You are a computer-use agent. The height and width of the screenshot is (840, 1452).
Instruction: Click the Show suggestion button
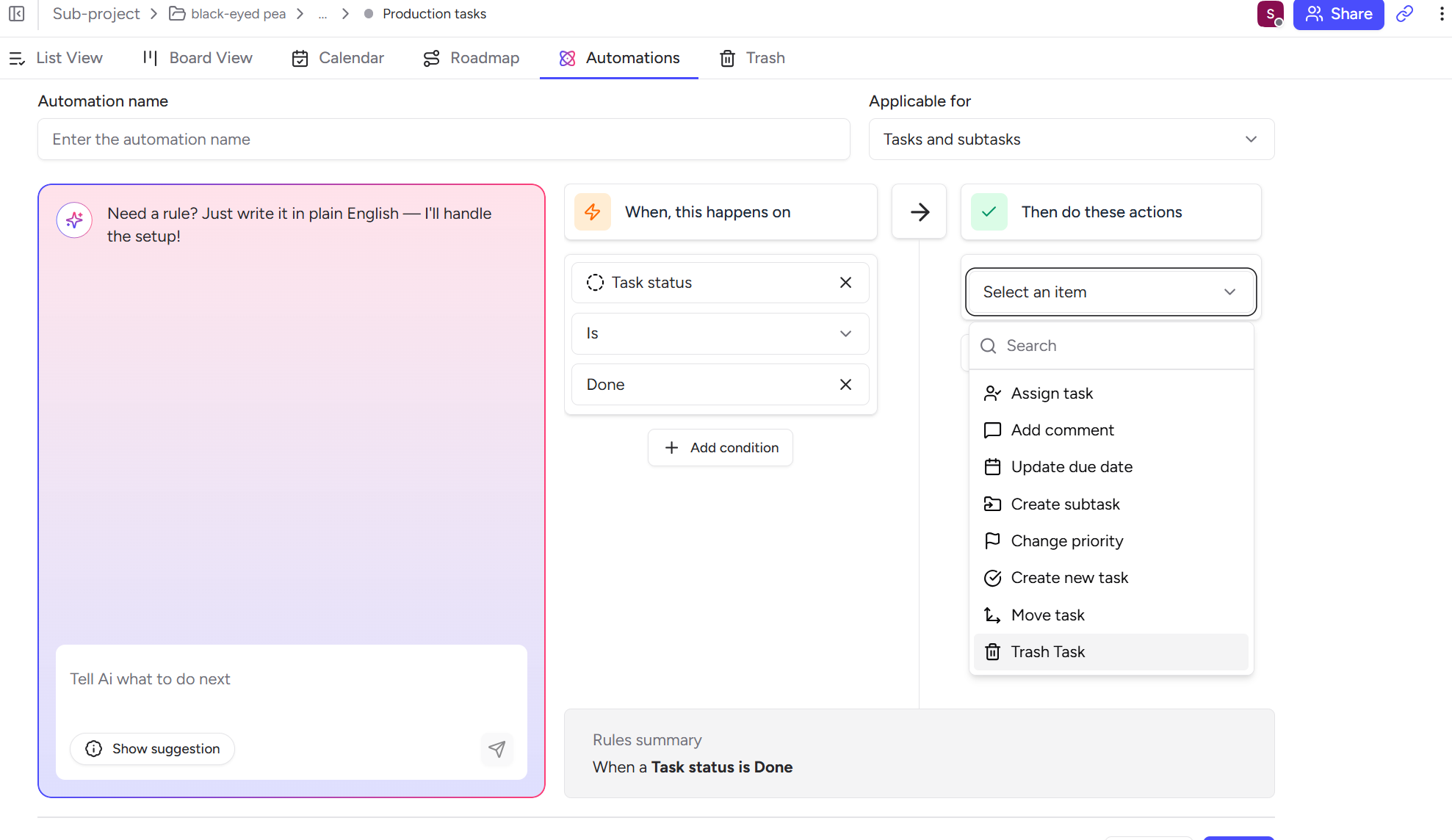[152, 749]
